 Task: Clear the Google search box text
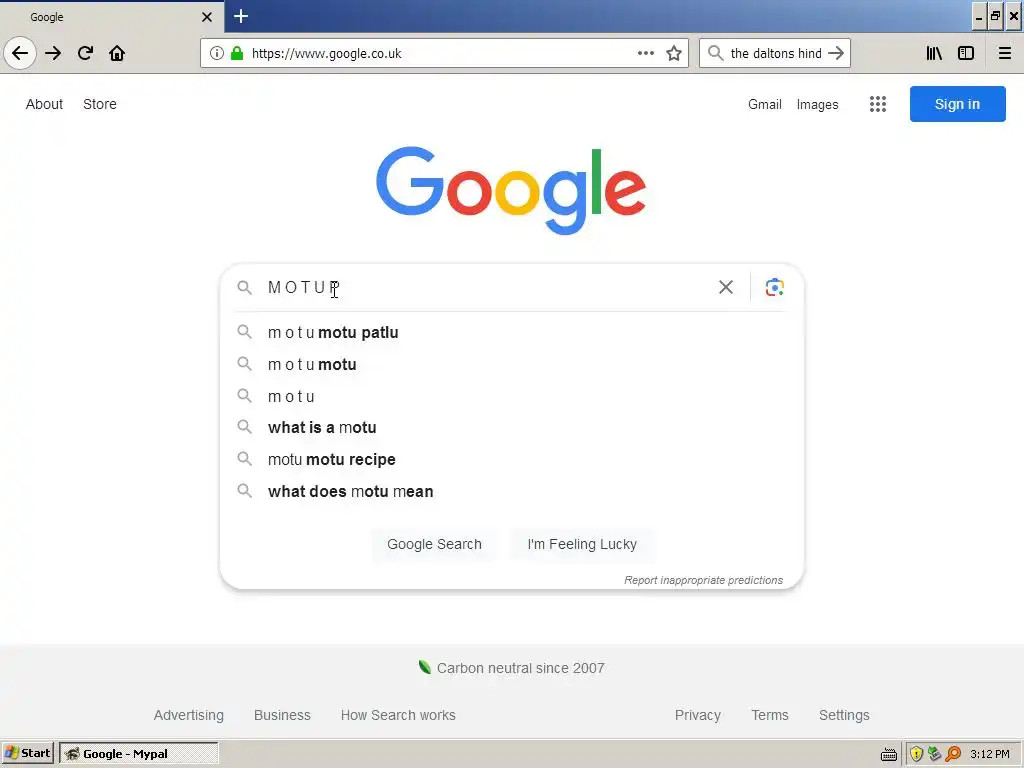point(726,287)
